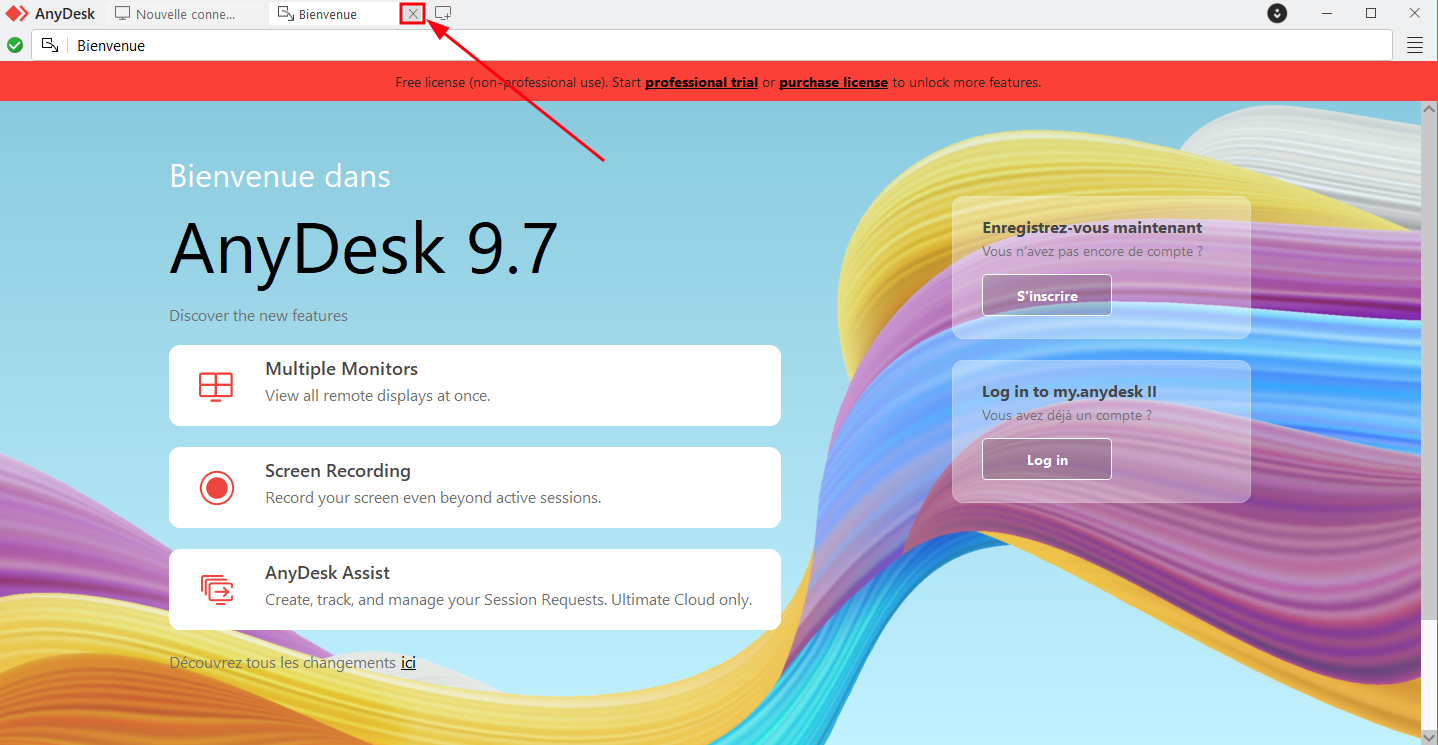The height and width of the screenshot is (745, 1438).
Task: Click the AnyDesk Assist card title
Action: [x=327, y=573]
